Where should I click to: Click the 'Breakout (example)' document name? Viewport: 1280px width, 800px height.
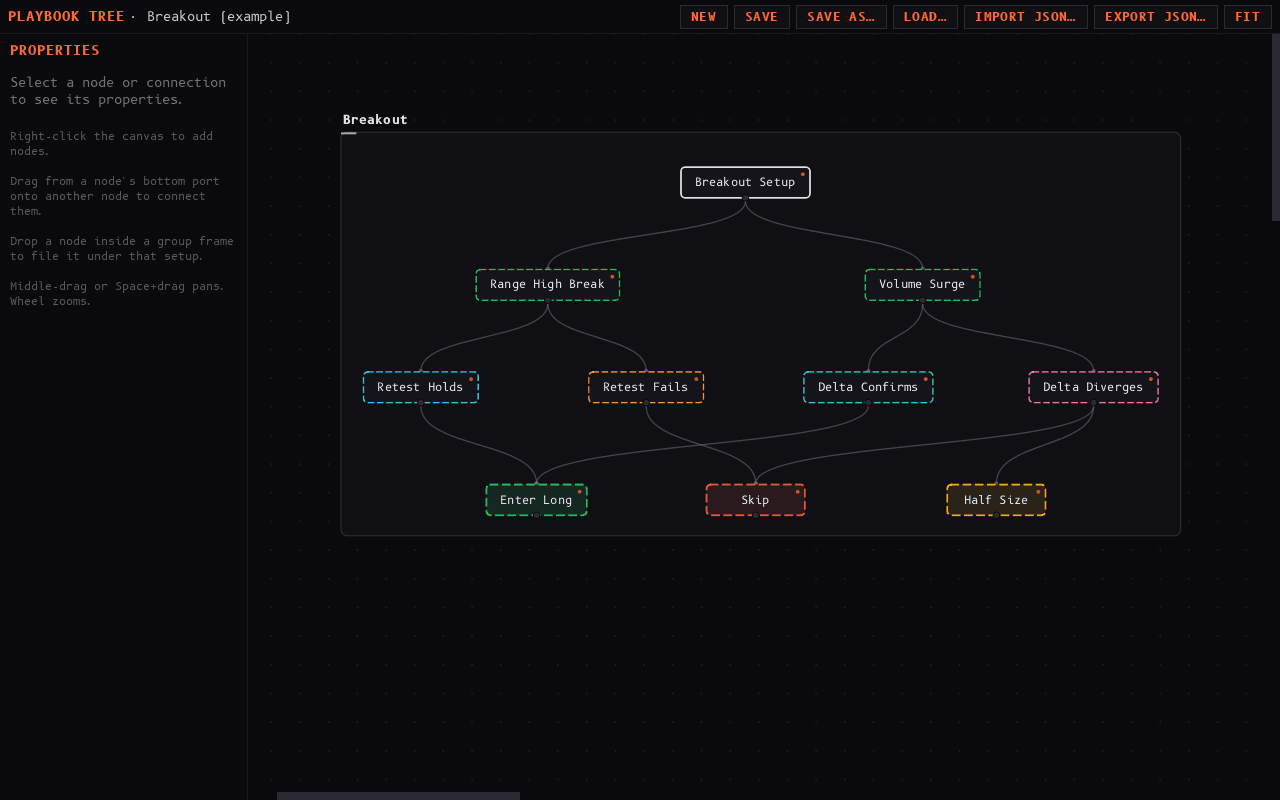pos(219,17)
